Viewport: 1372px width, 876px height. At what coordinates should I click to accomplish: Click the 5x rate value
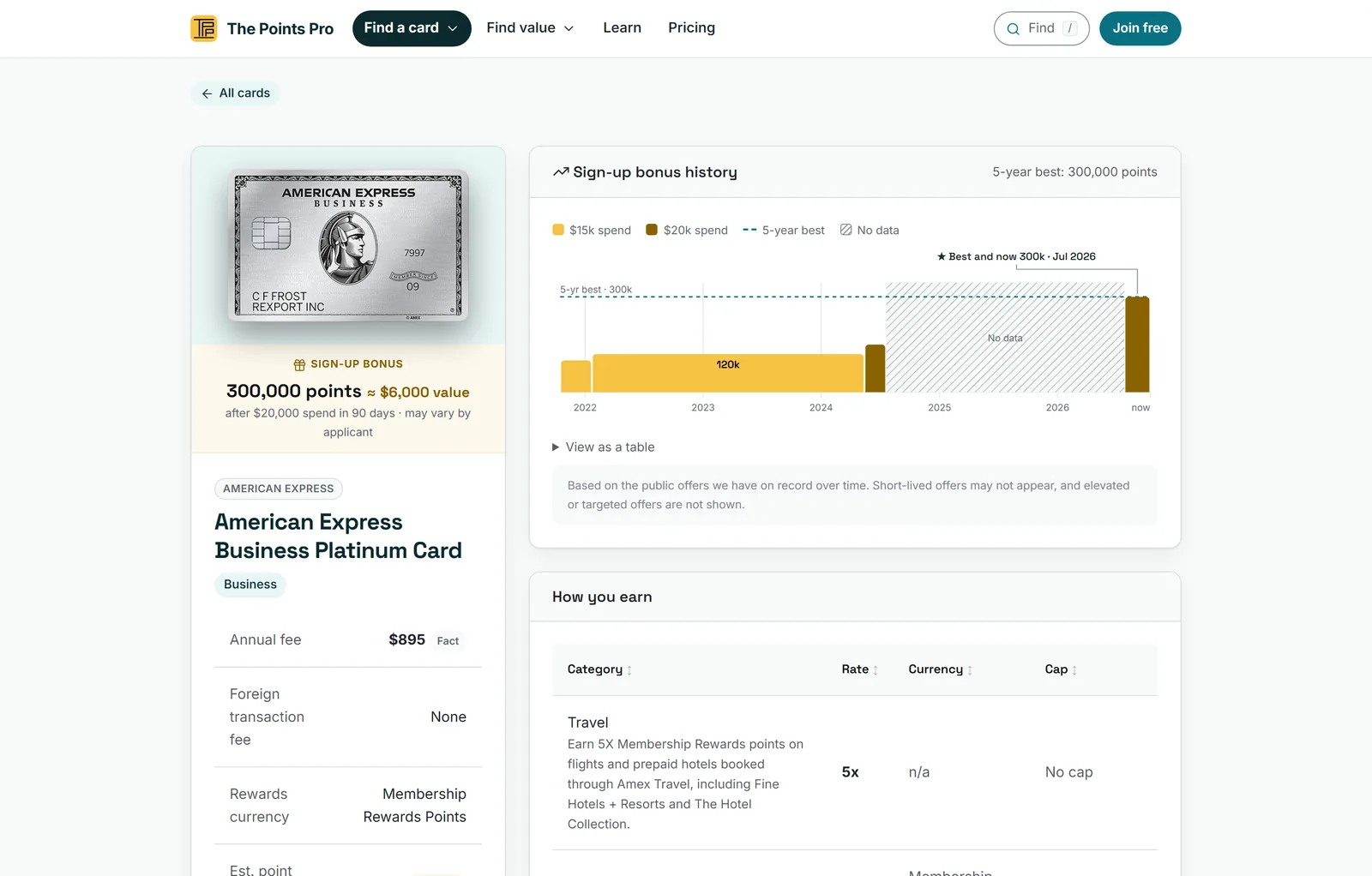click(x=850, y=772)
